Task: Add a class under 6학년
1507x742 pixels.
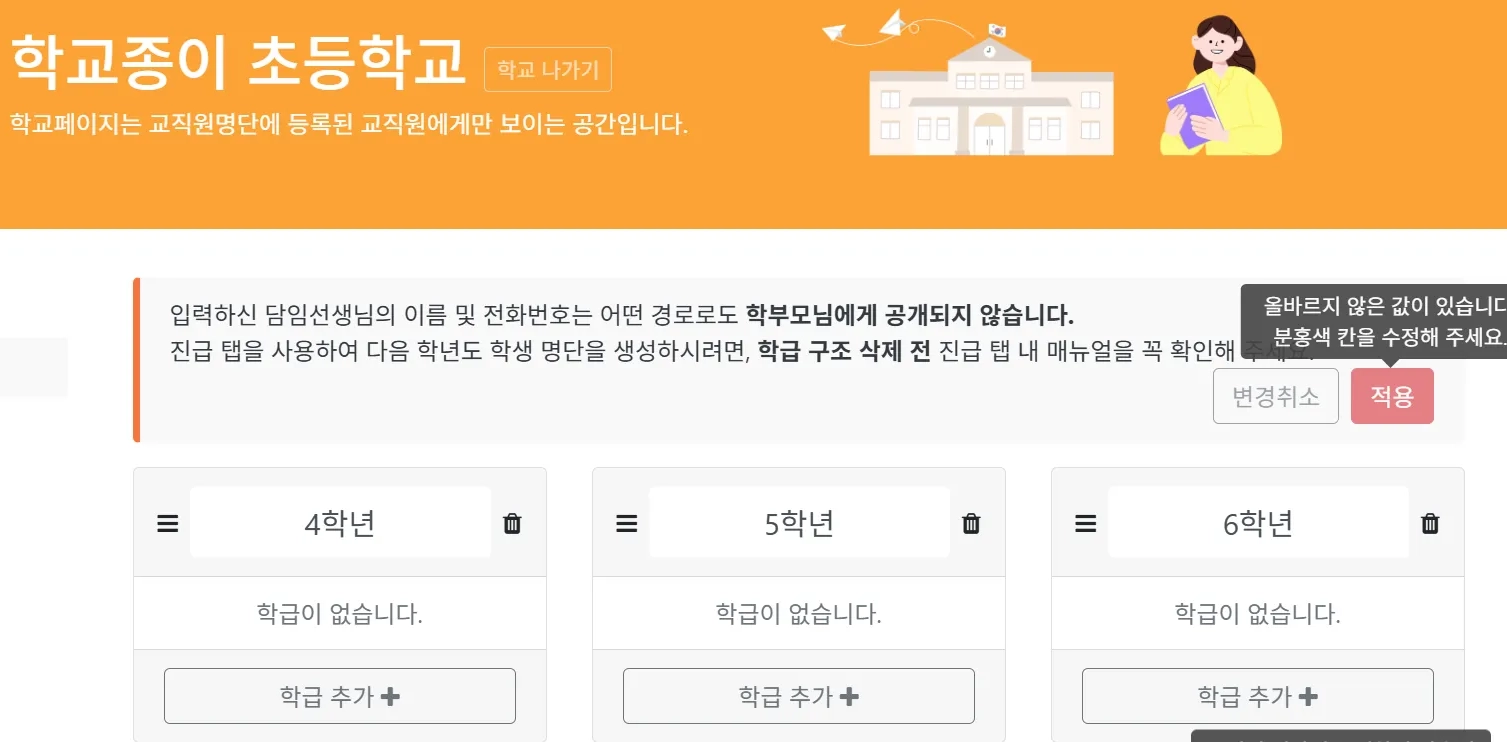Action: tap(1257, 696)
